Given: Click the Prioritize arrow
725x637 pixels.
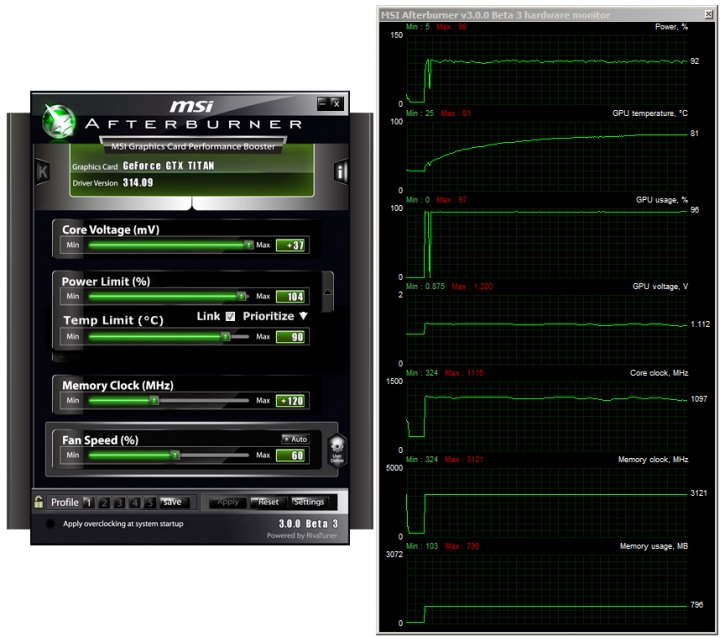Looking at the screenshot, I should (303, 316).
